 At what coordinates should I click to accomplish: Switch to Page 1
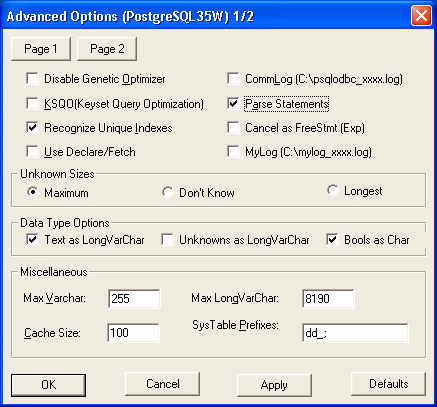point(41,49)
